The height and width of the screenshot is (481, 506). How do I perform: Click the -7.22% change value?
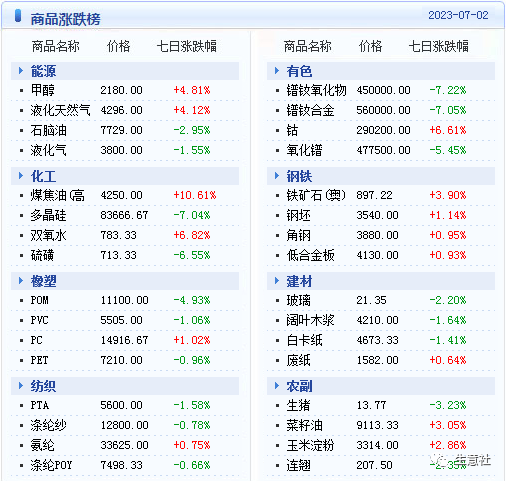click(448, 90)
